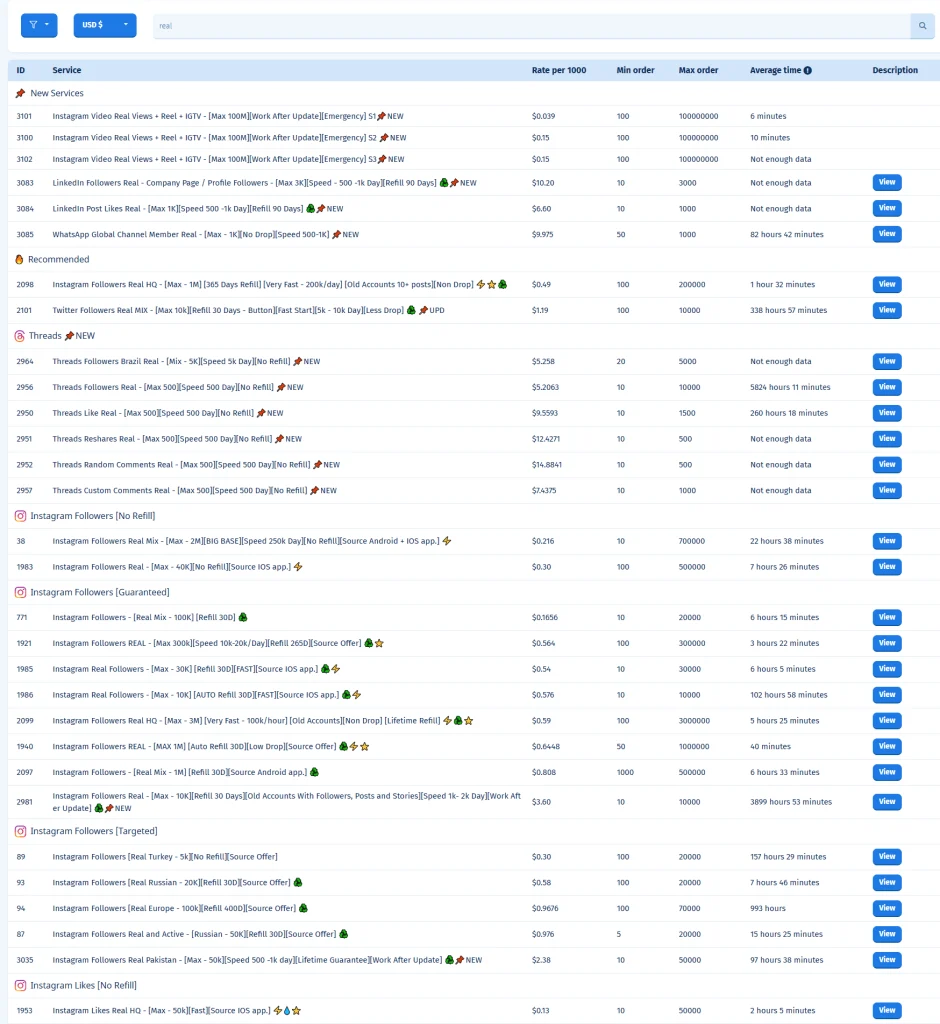Click the $0.6448 rate on service 1940
The width and height of the screenshot is (940, 1024).
[x=545, y=746]
